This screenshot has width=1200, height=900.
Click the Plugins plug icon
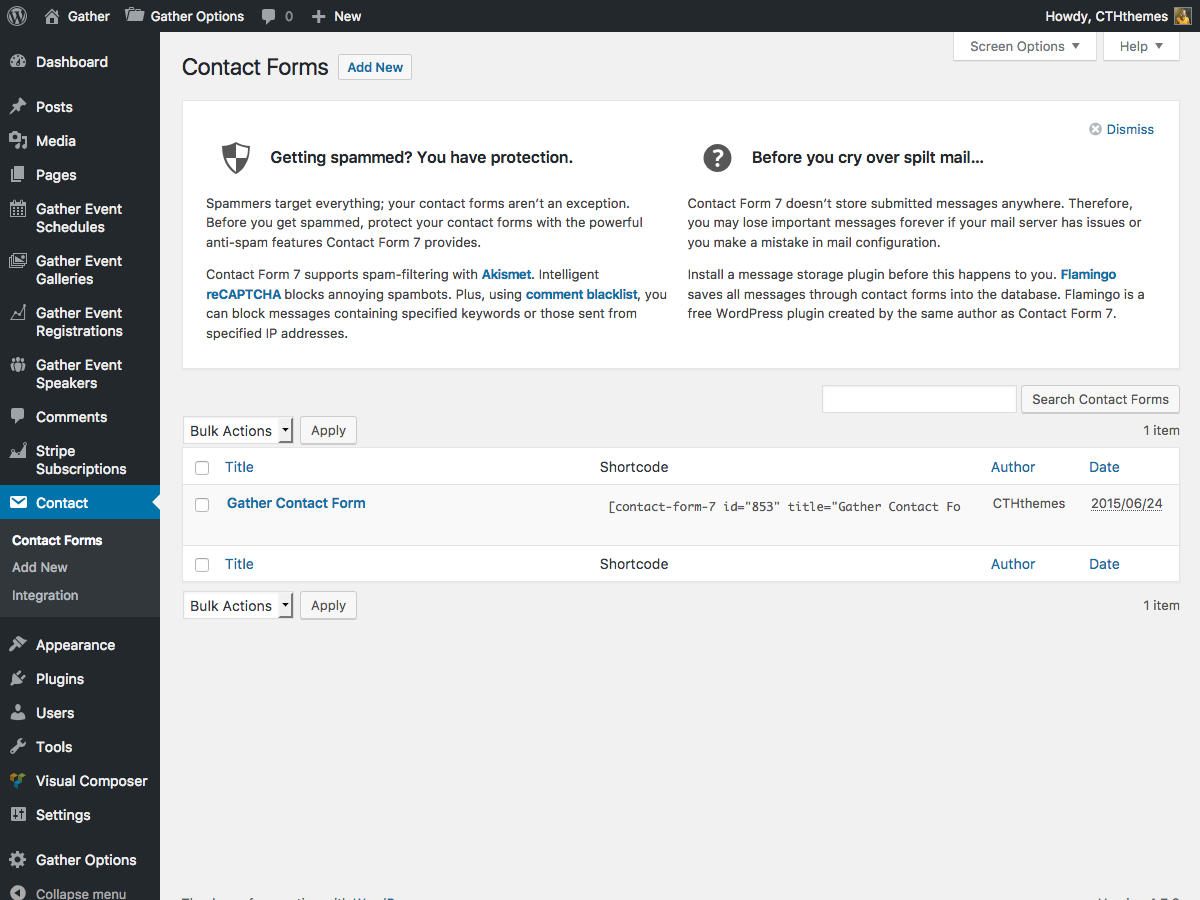coord(18,679)
